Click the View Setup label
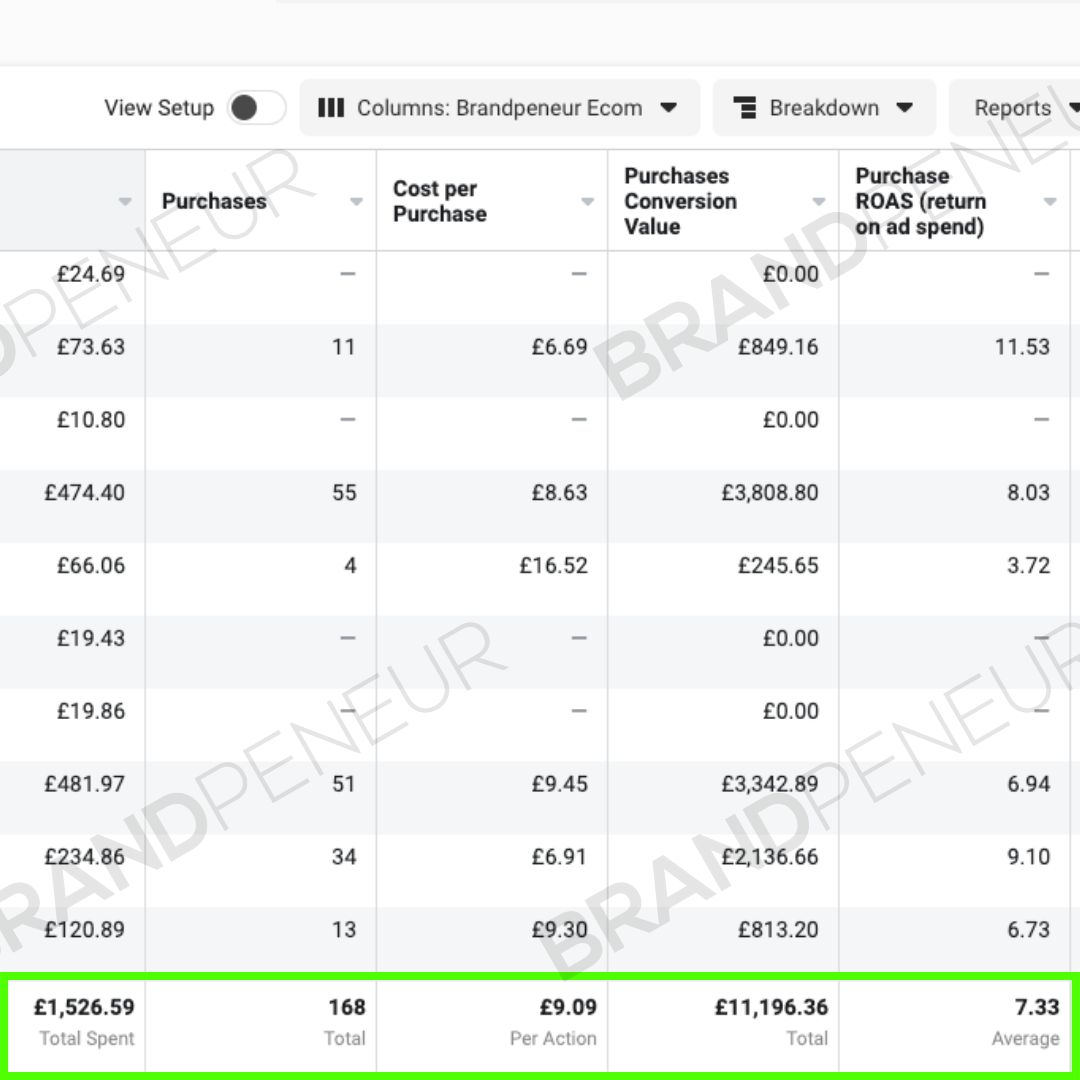1080x1080 pixels. (x=159, y=108)
